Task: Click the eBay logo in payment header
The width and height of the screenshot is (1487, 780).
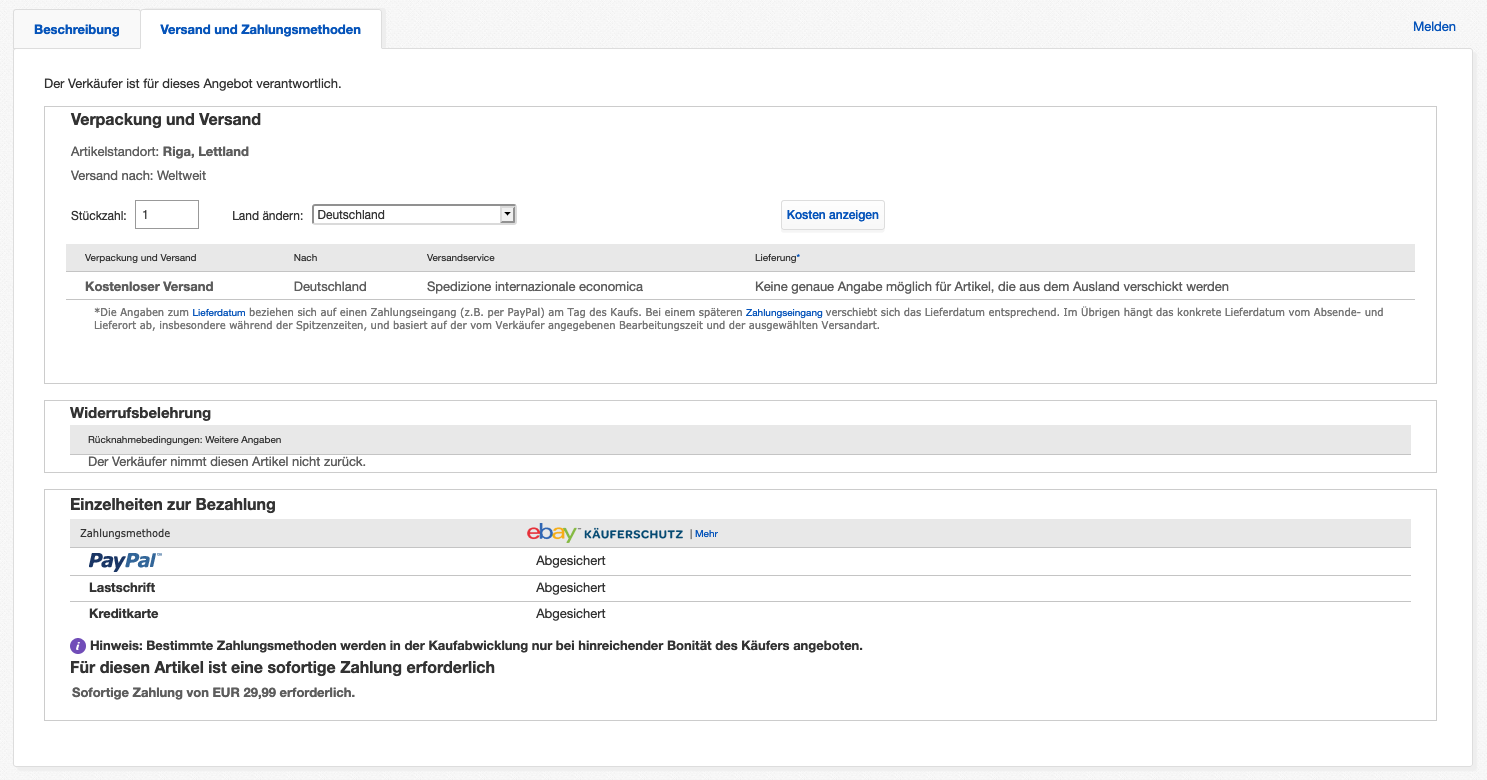Action: pos(552,533)
